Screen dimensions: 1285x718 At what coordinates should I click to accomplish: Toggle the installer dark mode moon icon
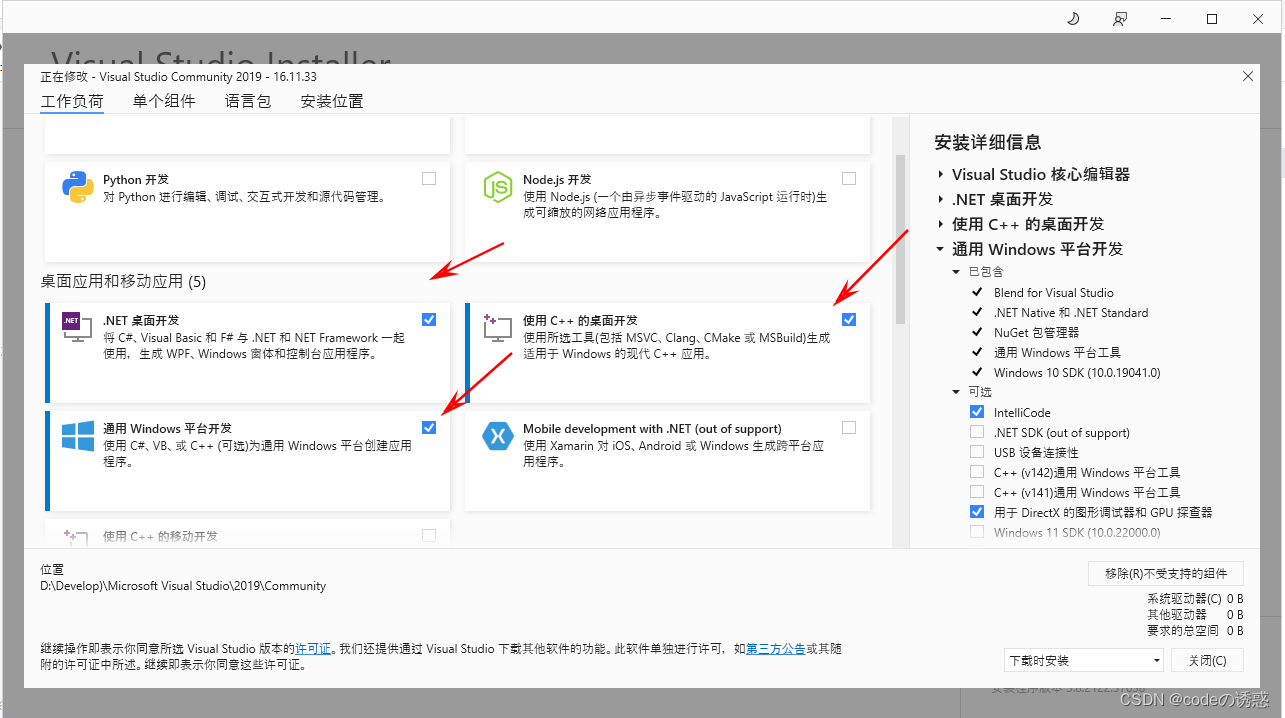(x=1073, y=18)
